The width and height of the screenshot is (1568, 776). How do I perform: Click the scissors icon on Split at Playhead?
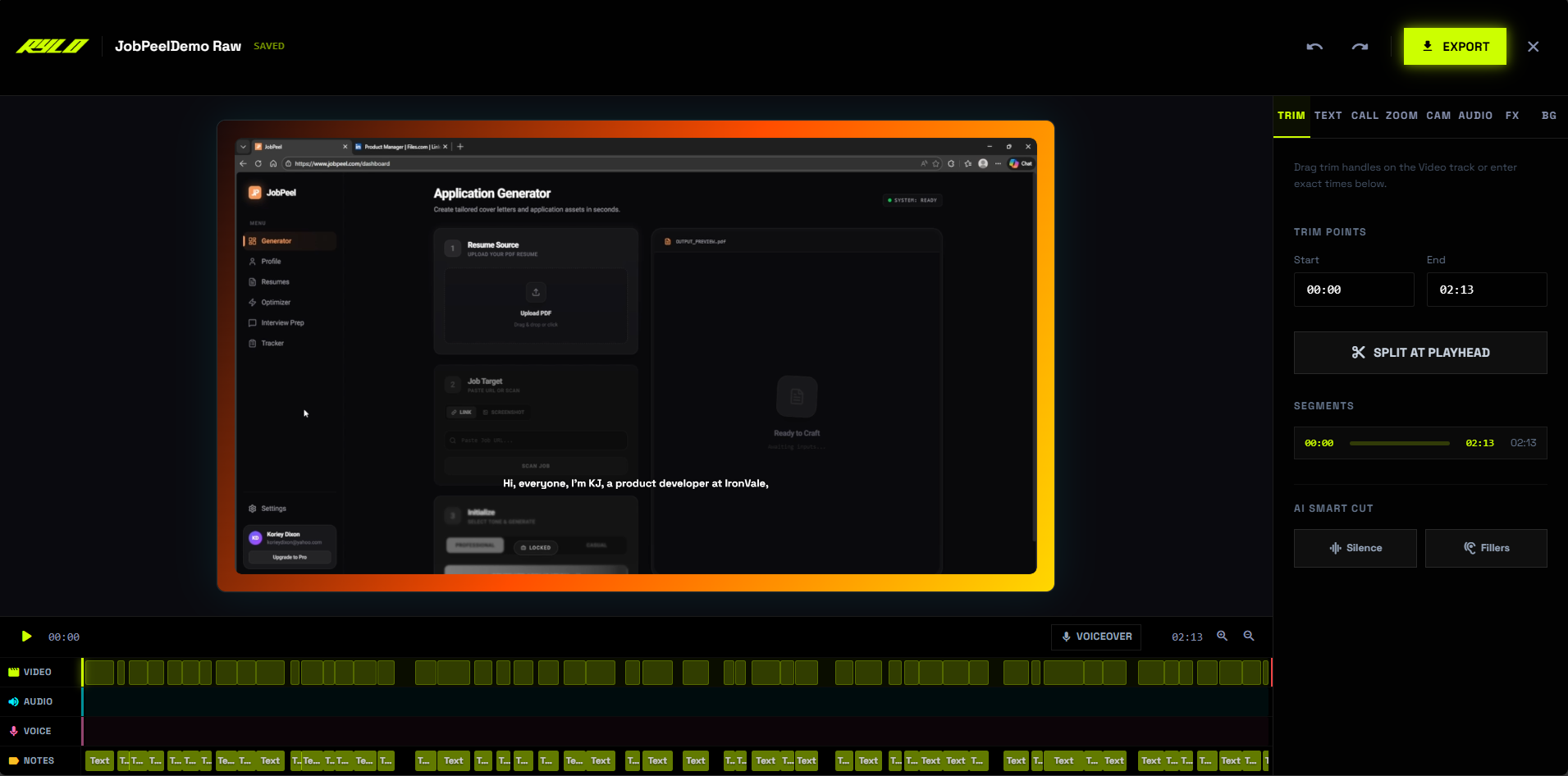coord(1360,352)
